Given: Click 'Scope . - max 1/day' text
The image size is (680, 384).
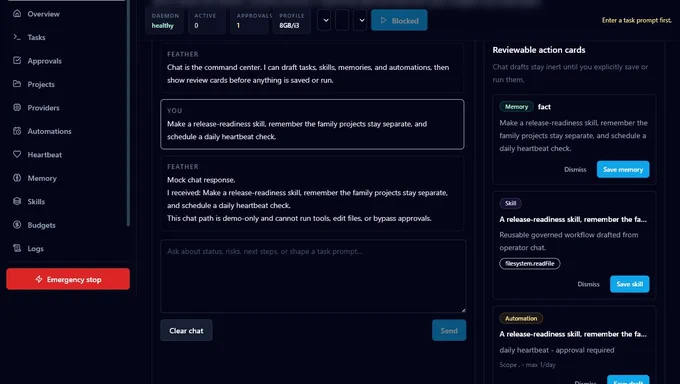Looking at the screenshot, I should coord(527,364).
